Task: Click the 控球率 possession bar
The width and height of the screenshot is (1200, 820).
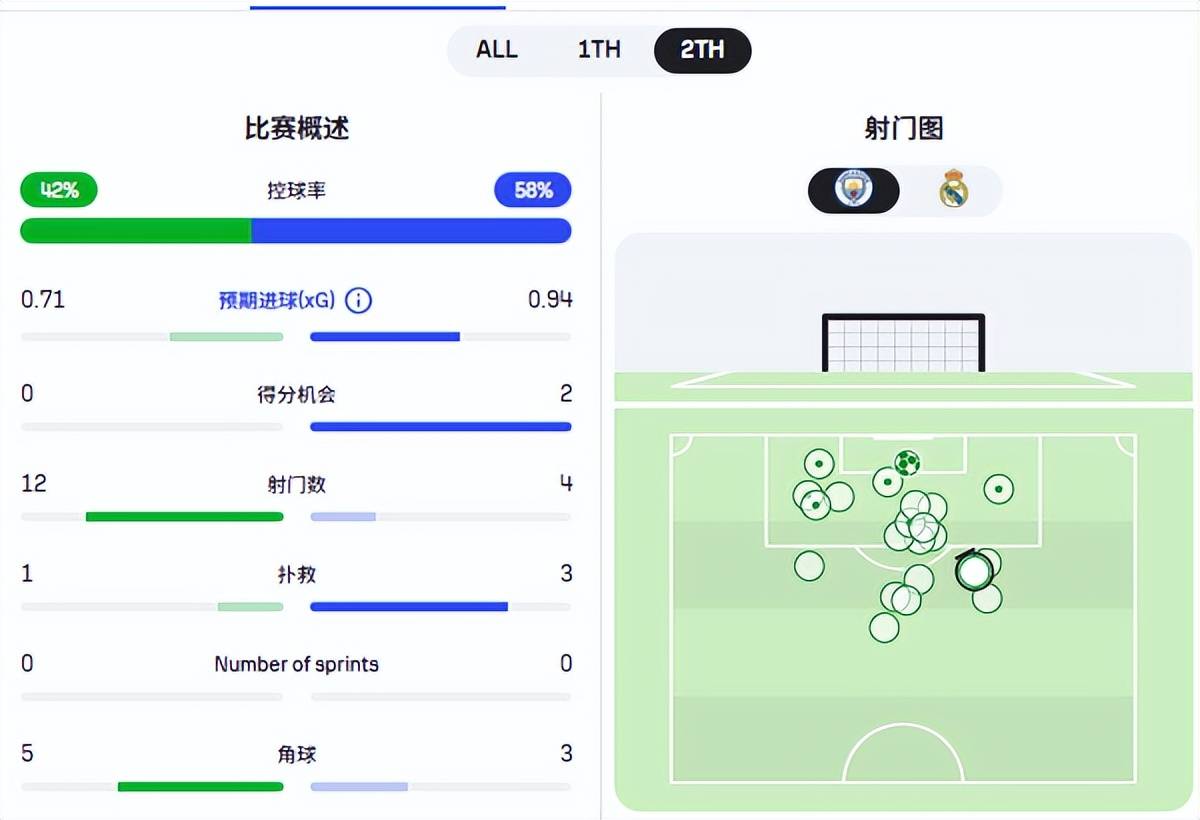Action: (296, 231)
